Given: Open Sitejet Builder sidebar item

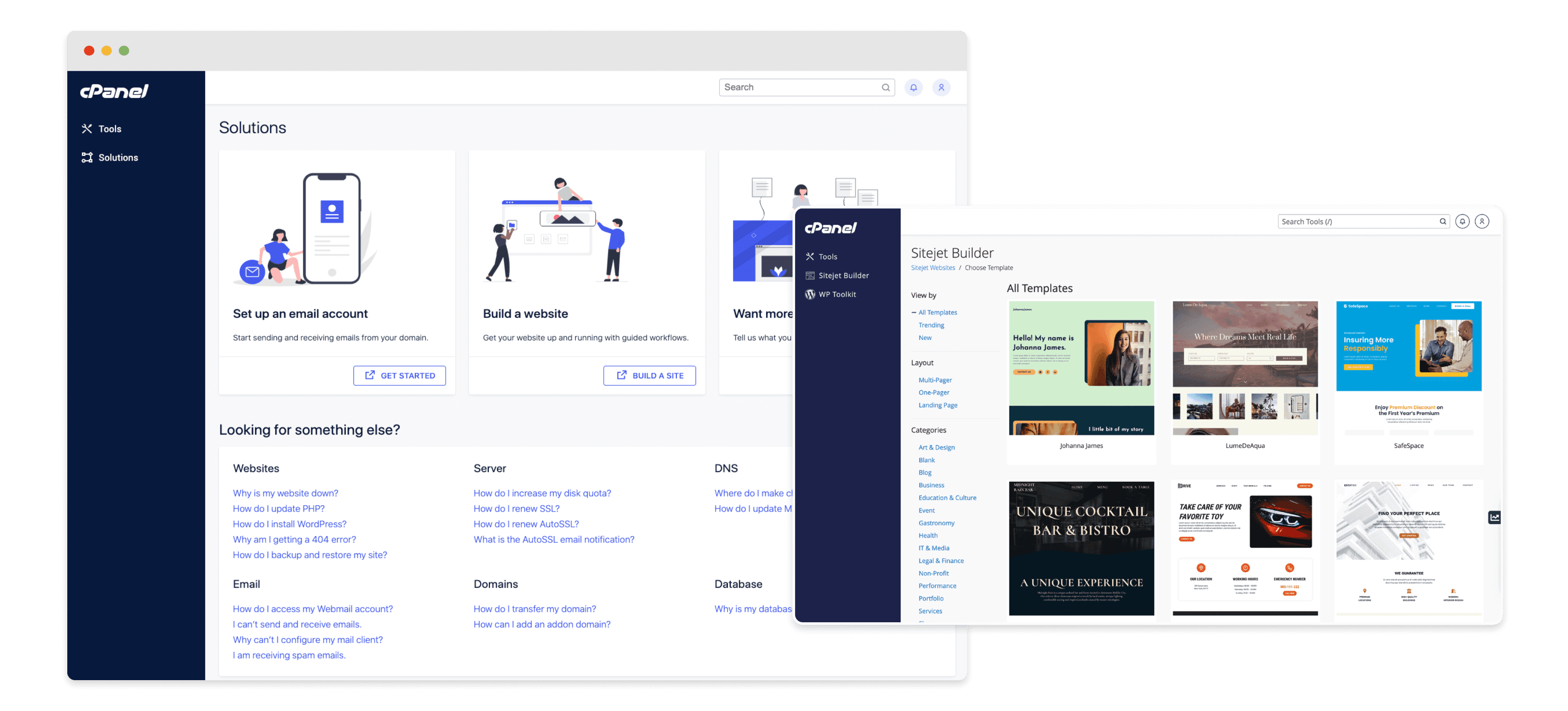Looking at the screenshot, I should point(838,276).
